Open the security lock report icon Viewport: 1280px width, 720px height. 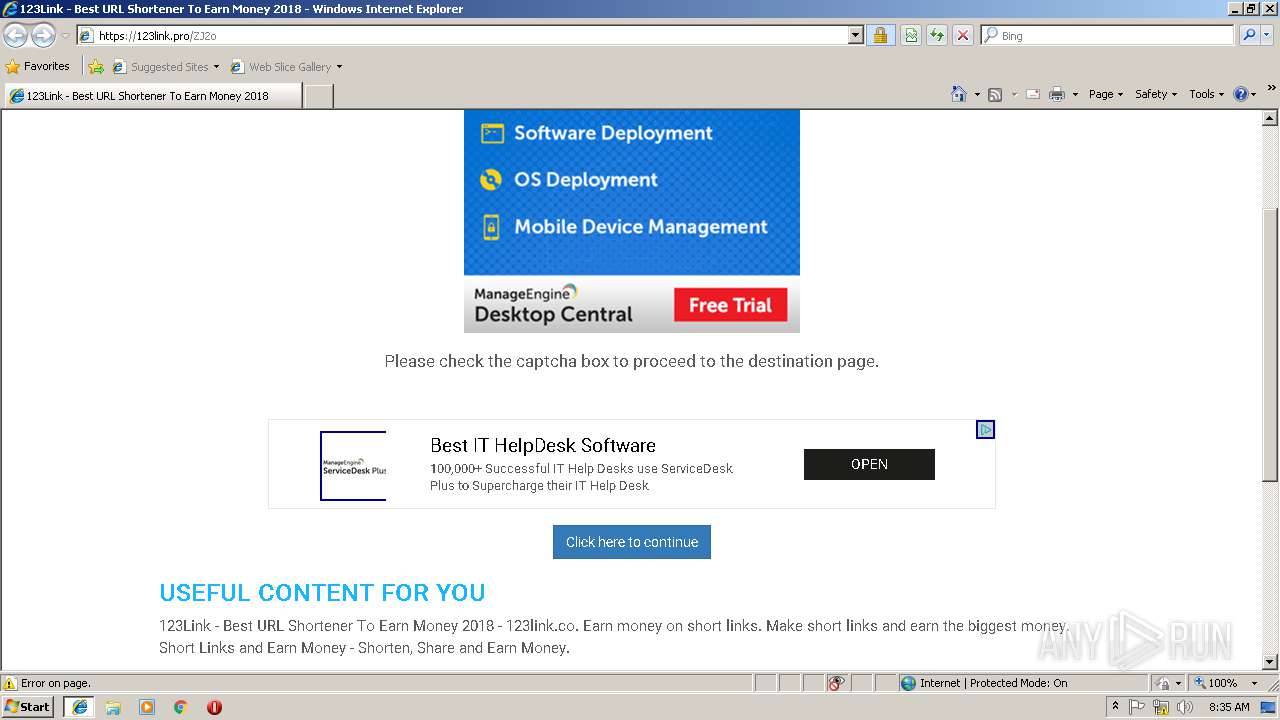[x=880, y=35]
